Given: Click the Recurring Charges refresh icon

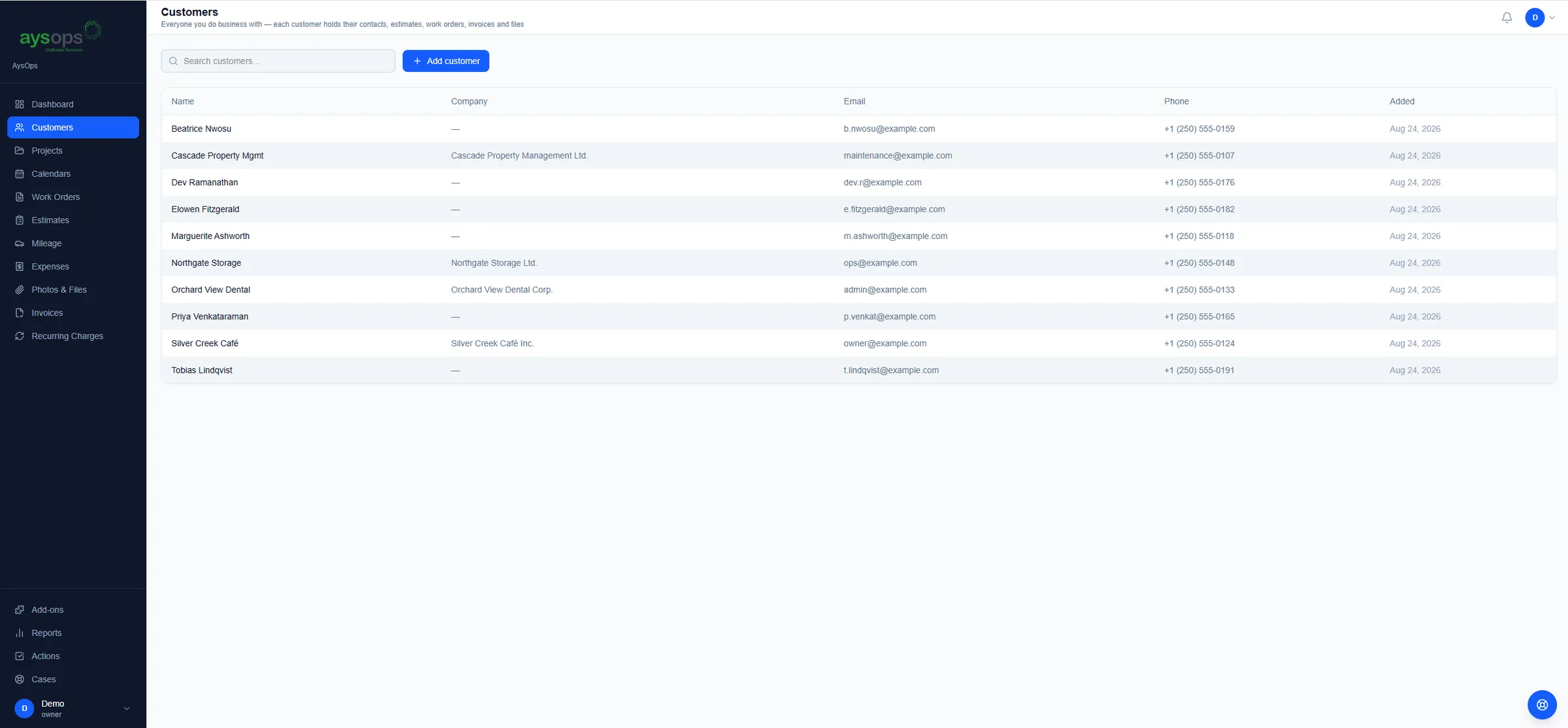Looking at the screenshot, I should (20, 336).
